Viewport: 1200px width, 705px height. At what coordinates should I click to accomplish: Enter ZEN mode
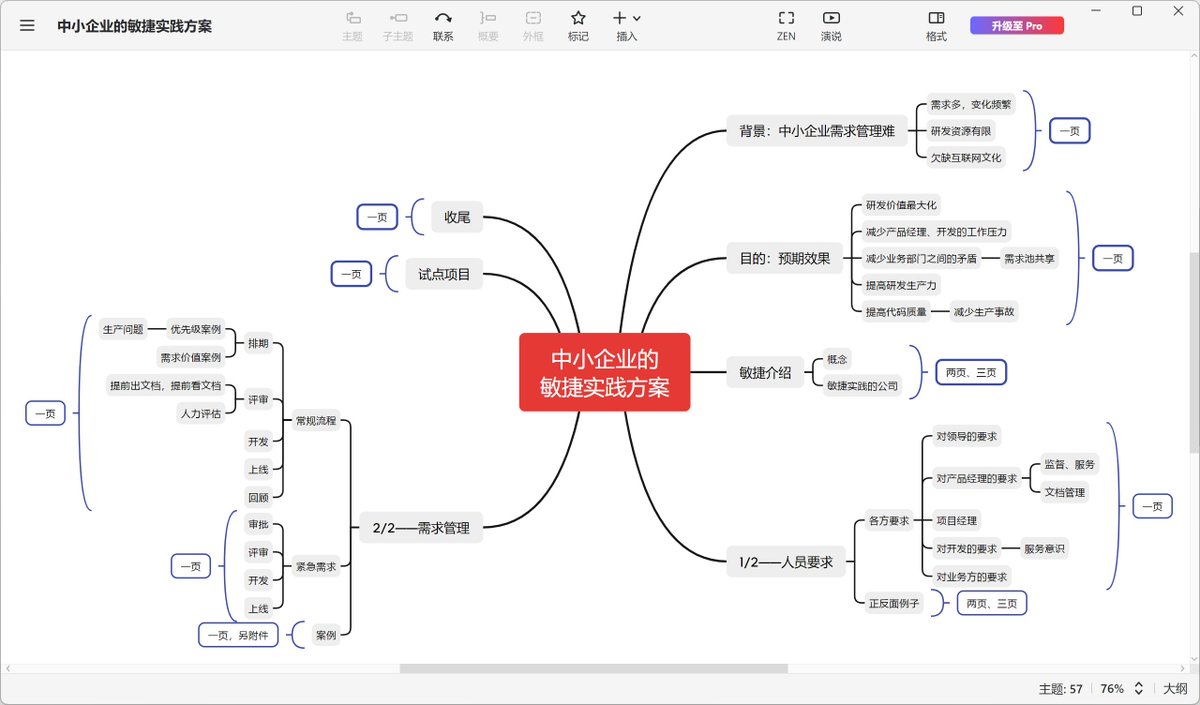point(786,27)
